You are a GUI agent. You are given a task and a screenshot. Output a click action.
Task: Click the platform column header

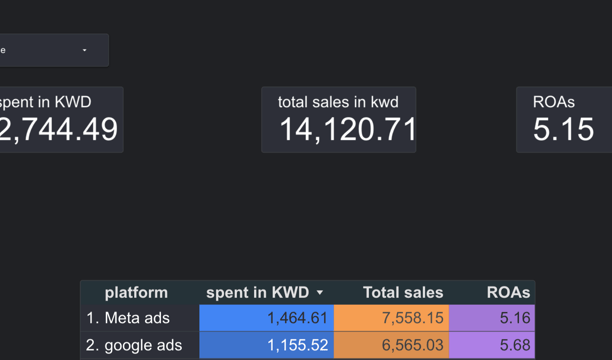click(136, 292)
